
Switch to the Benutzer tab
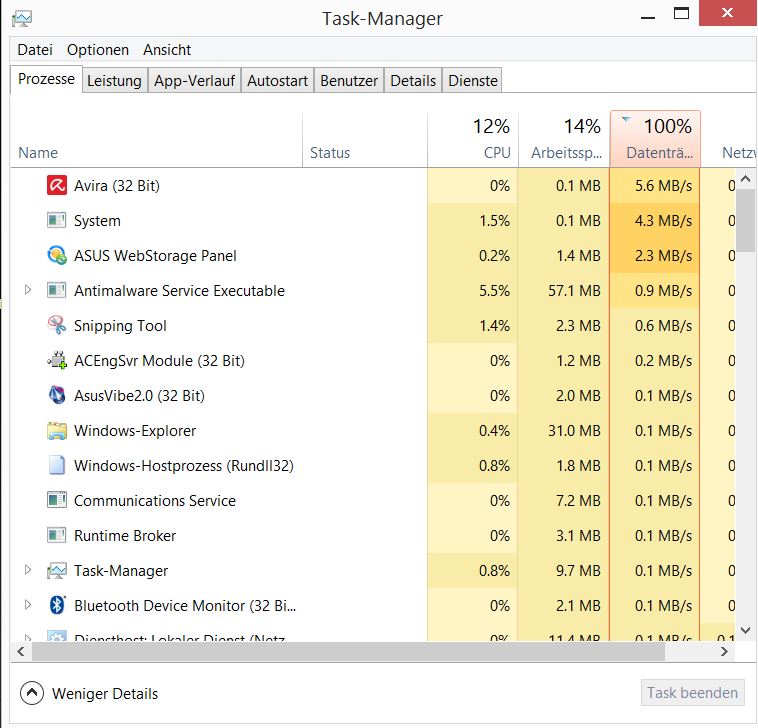coord(349,80)
